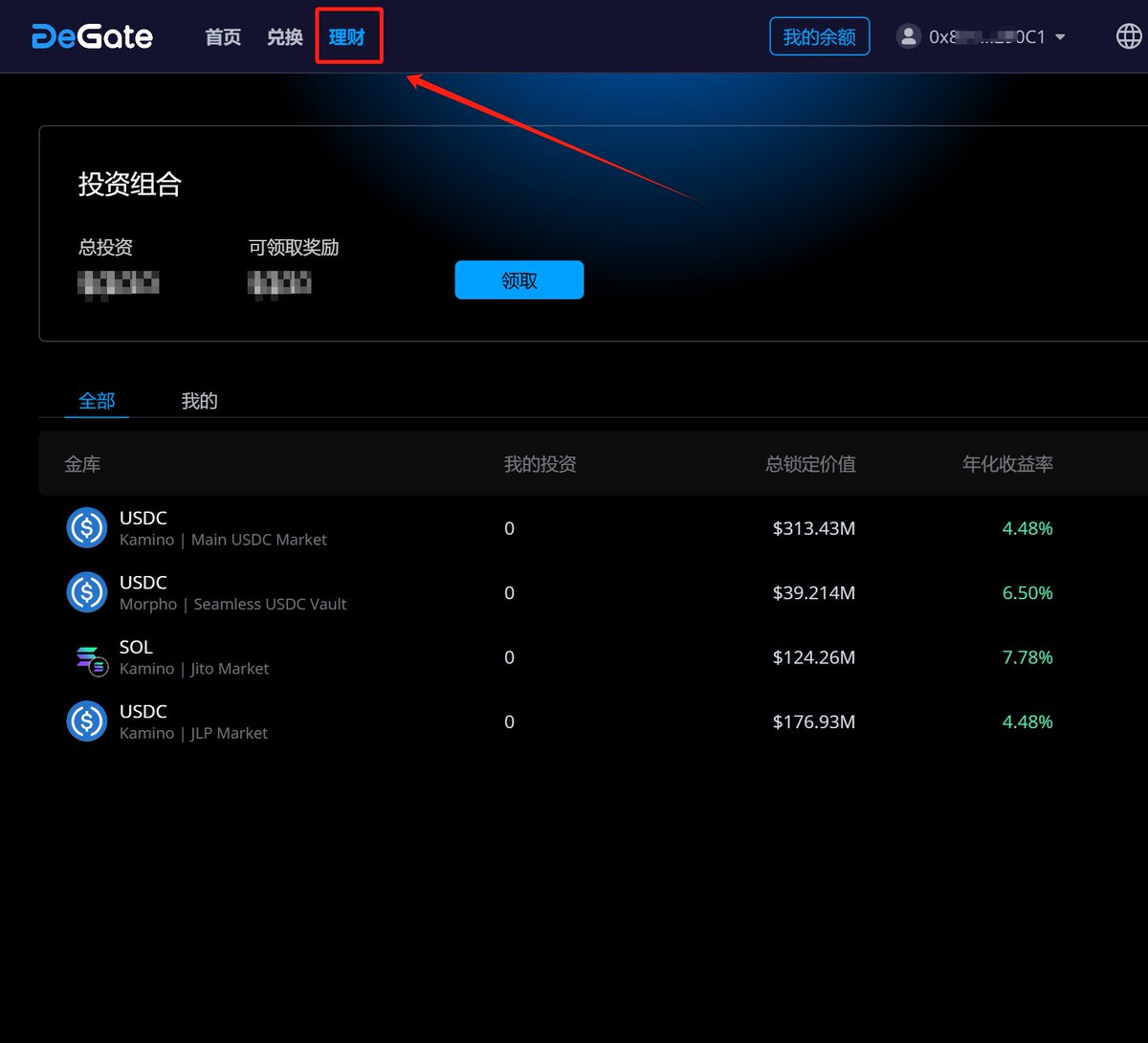The height and width of the screenshot is (1043, 1148).
Task: Click 4.48% APY of Main USDC Market
Action: (1027, 528)
